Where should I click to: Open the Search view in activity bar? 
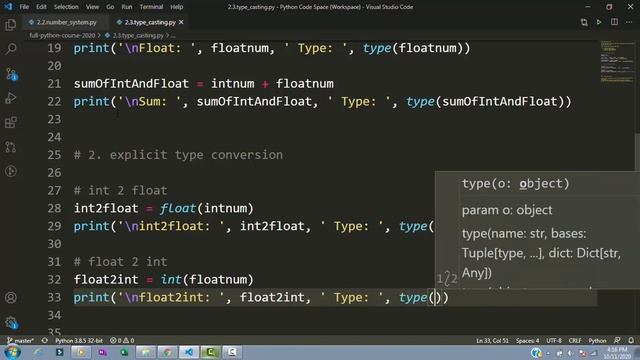pyautogui.click(x=11, y=49)
